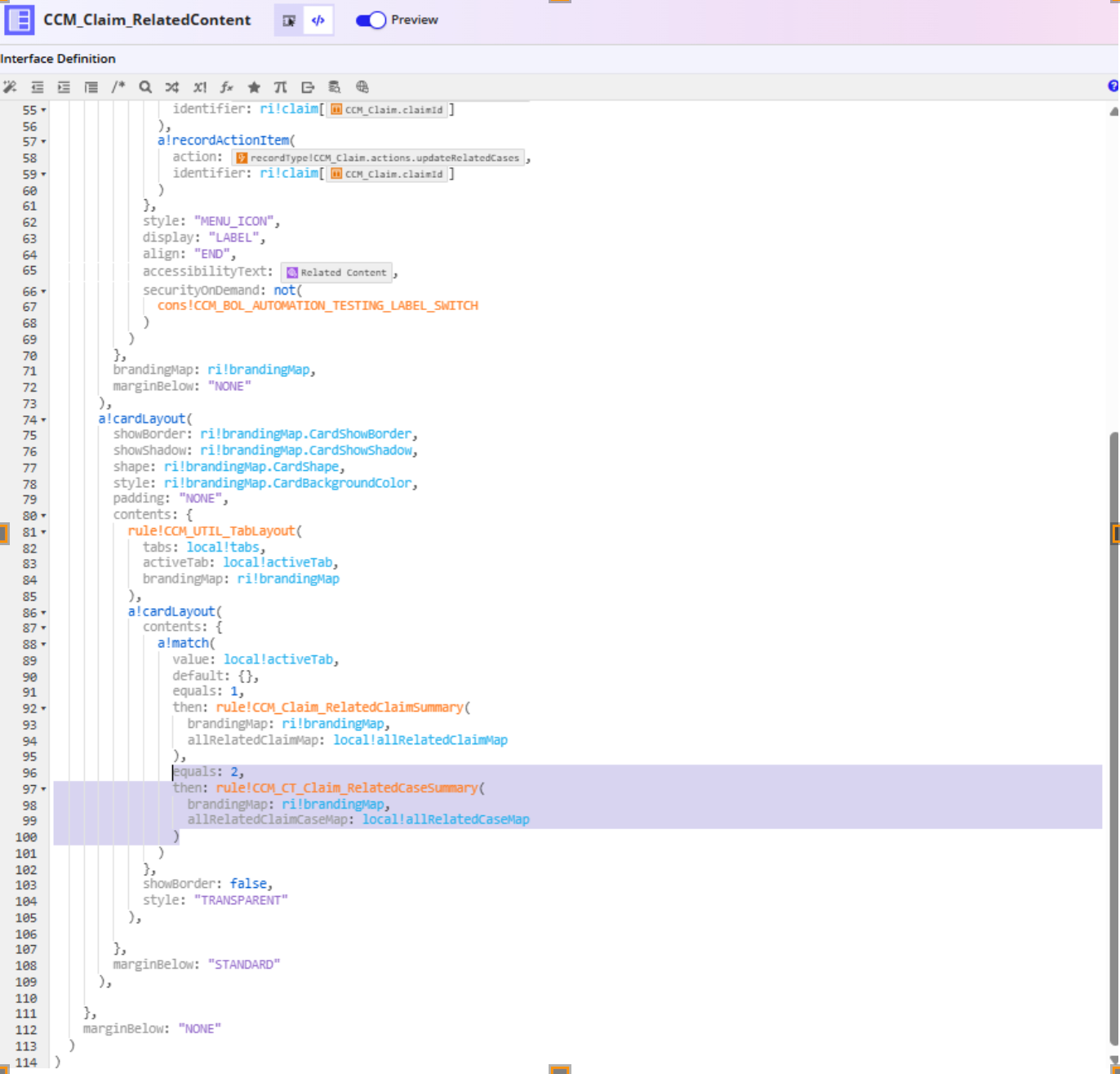Open the help icon at toolbar right
Screen dimensions: 1120x1074
pyautogui.click(x=1113, y=86)
